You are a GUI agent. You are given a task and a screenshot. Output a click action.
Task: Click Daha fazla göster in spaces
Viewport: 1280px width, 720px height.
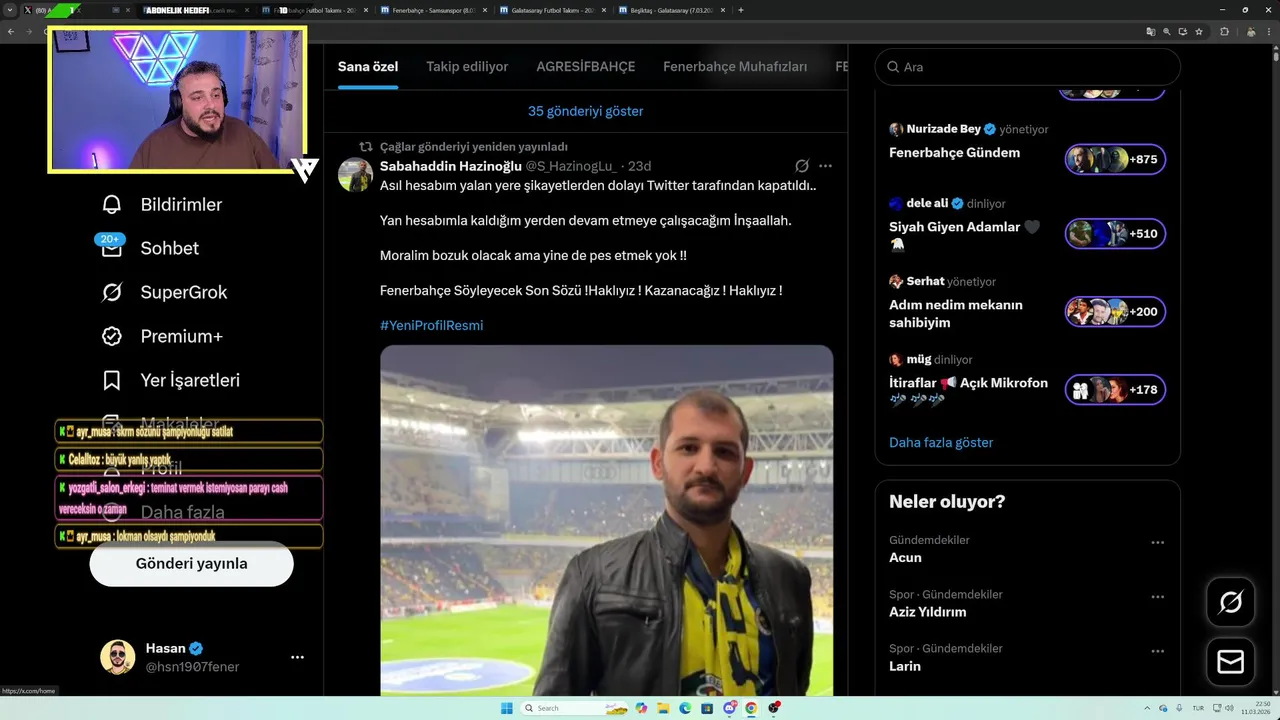pos(941,442)
